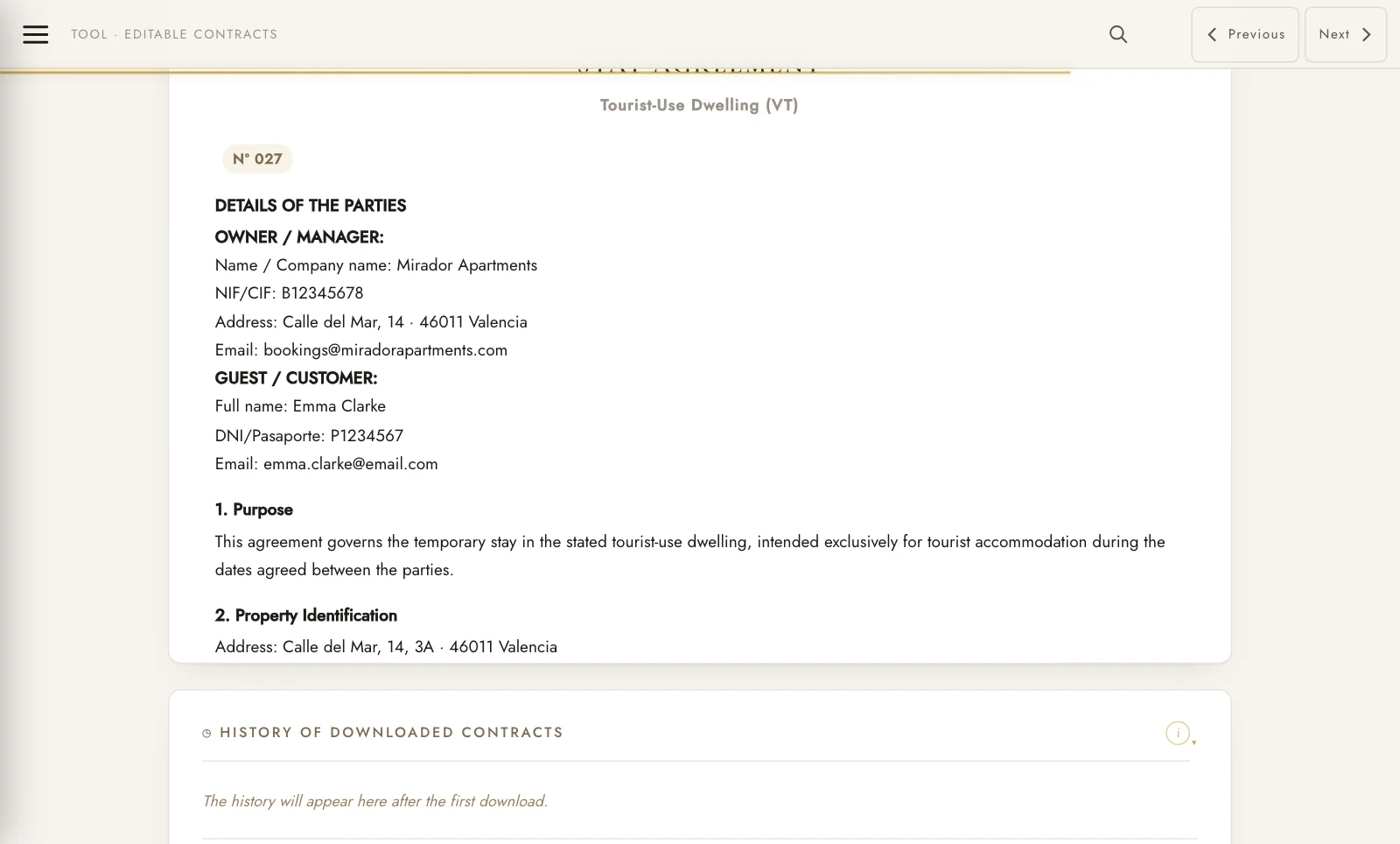
Task: Click the Tool · Editable Contracts breadcrumb
Action: pyautogui.click(x=174, y=34)
